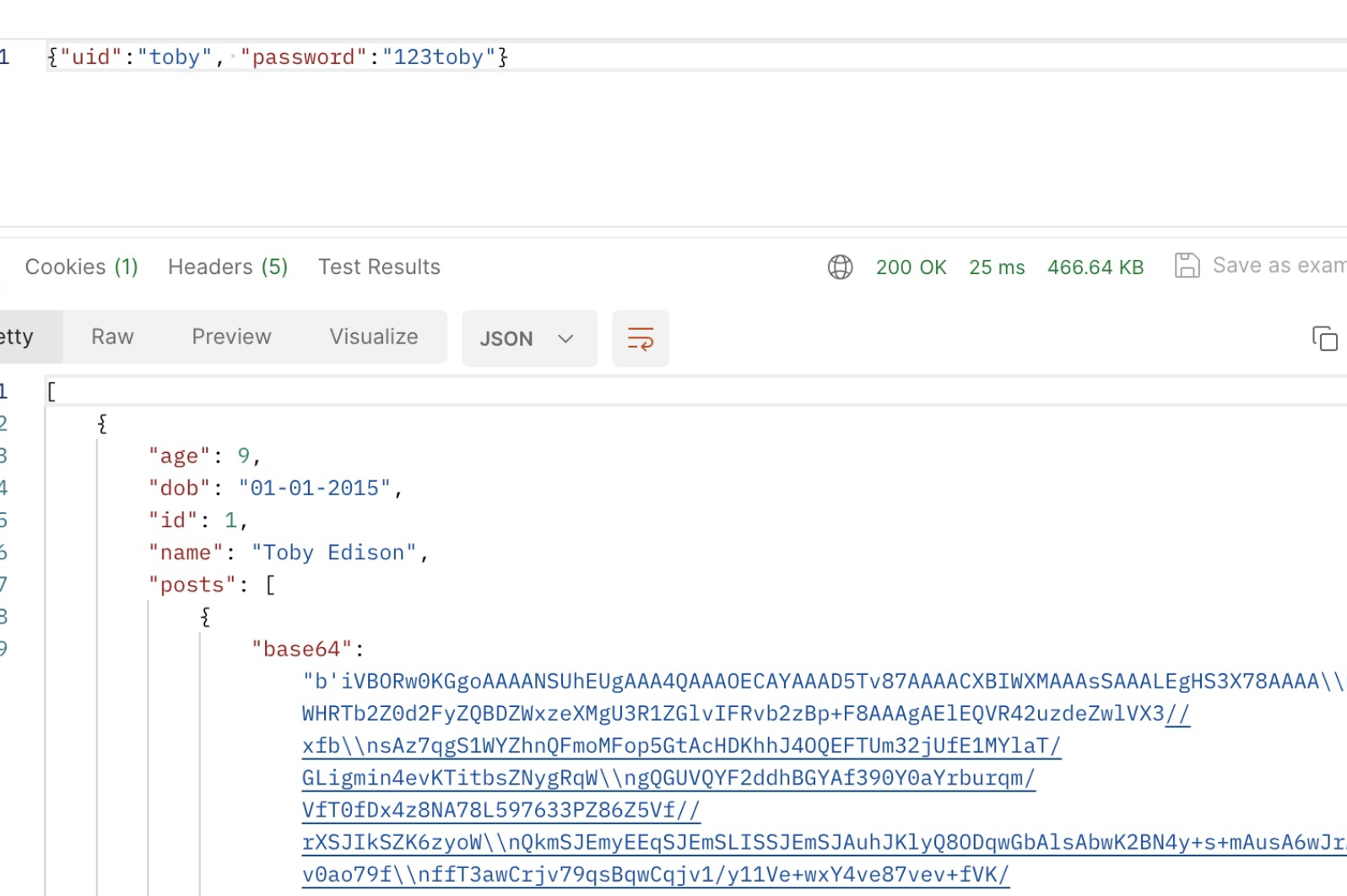Click the "Toby Edison" name value
The width and height of the screenshot is (1347, 896).
pyautogui.click(x=333, y=553)
